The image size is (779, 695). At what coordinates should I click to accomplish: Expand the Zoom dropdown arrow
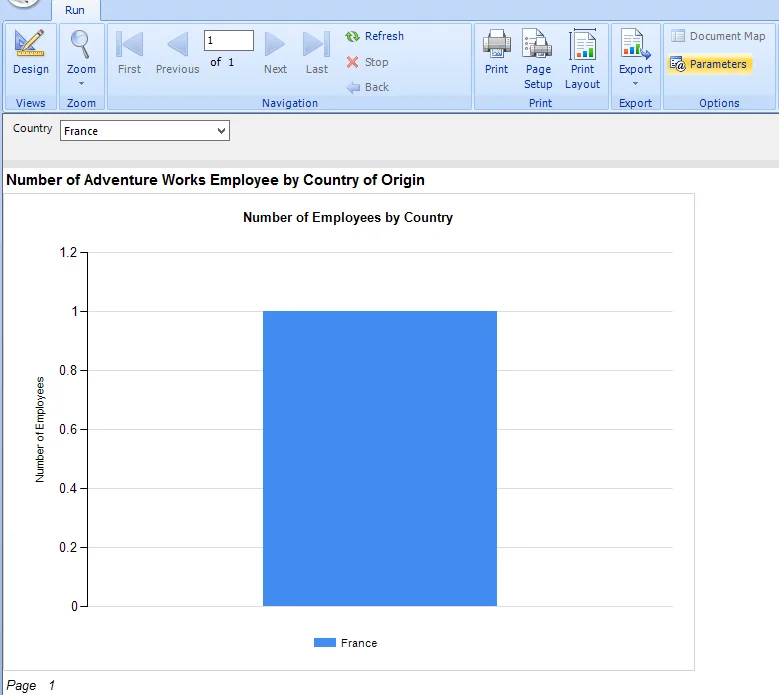pos(81,83)
